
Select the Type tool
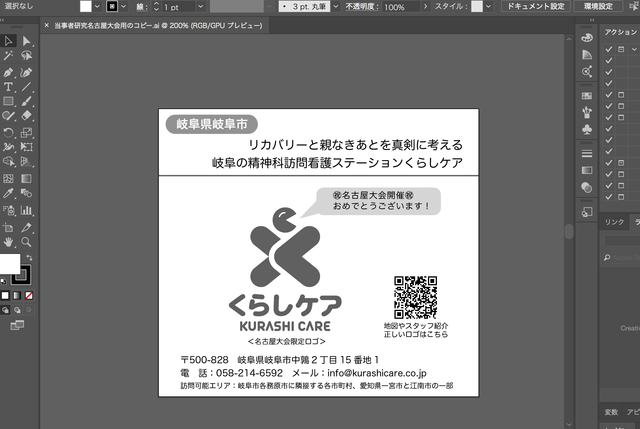pos(8,87)
